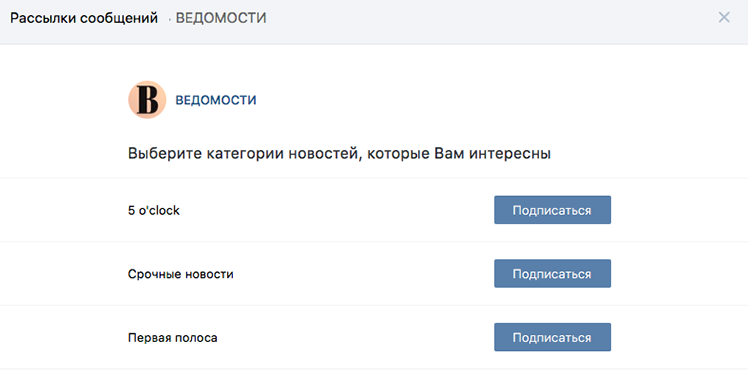Subscribe to the 5 o'clock newsletter

pos(552,210)
